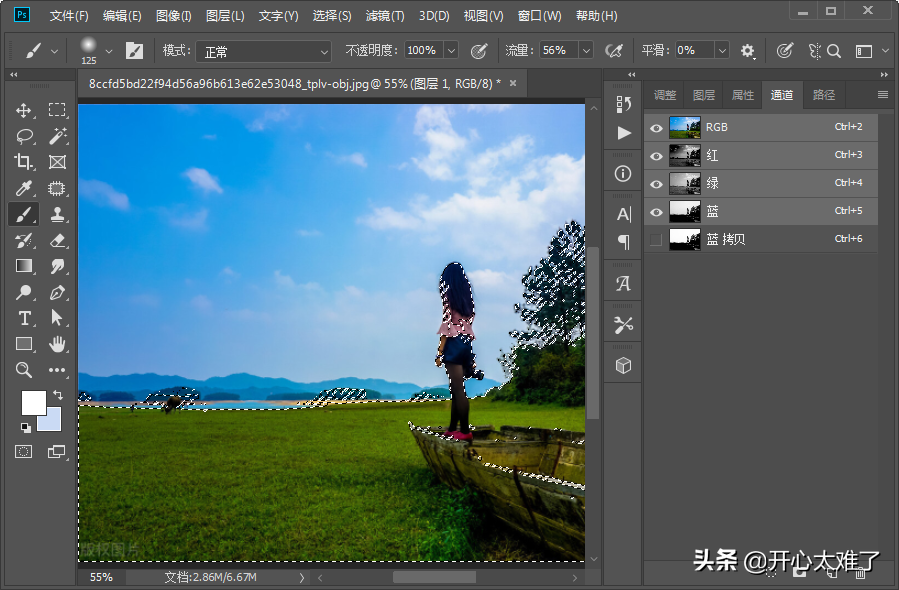Image resolution: width=899 pixels, height=590 pixels.
Task: Open the Paragraph panel icon
Action: 623,242
